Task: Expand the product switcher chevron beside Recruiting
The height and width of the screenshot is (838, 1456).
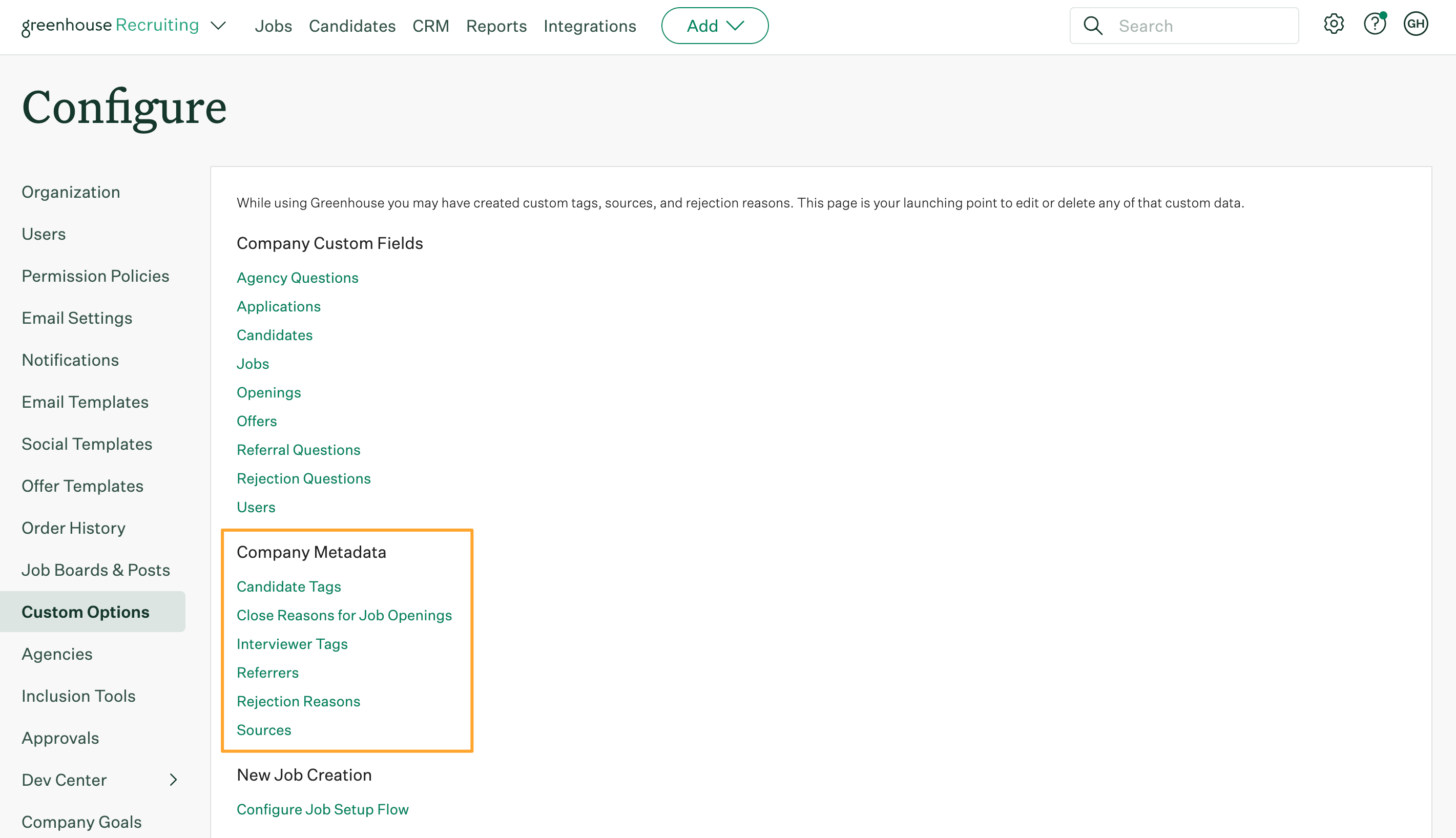Action: (x=218, y=26)
